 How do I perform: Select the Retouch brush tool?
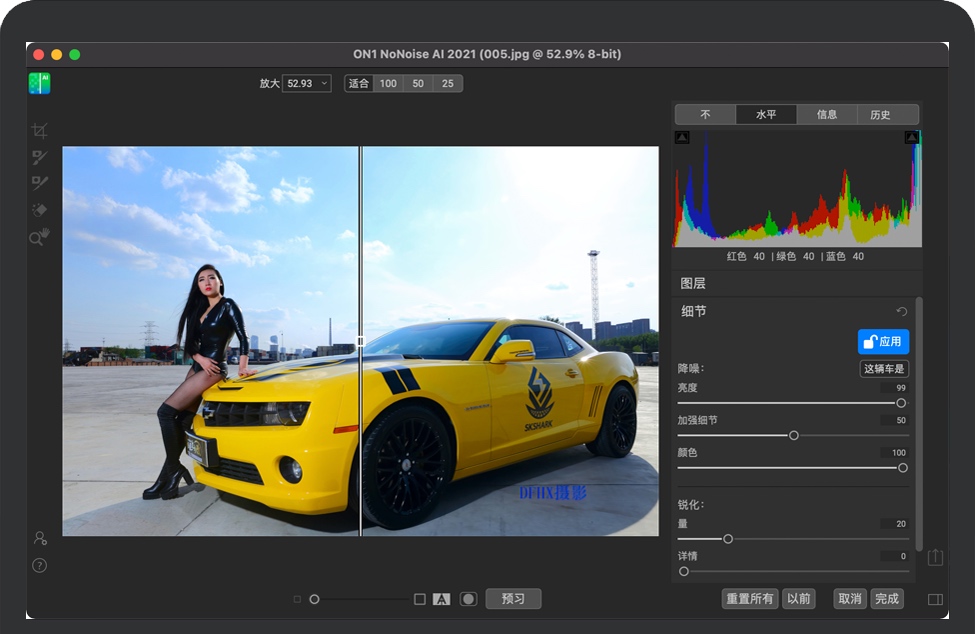(x=40, y=182)
